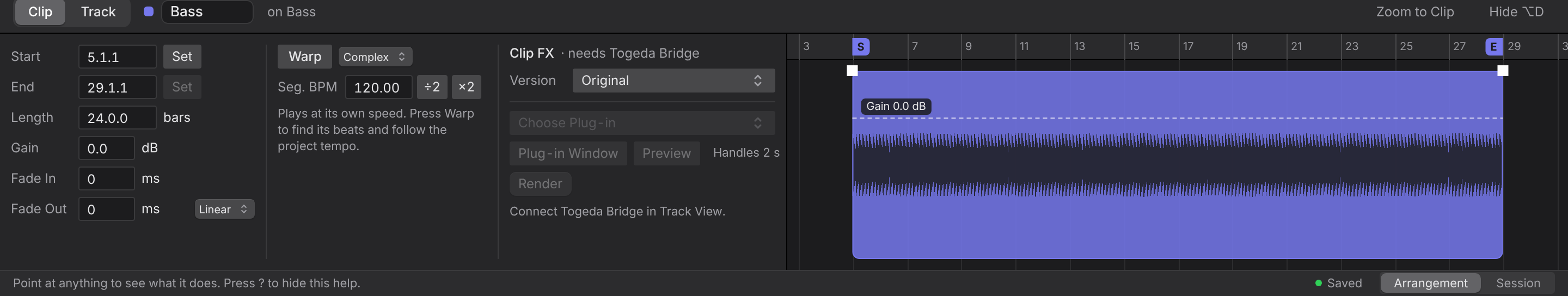The image size is (1568, 296).
Task: Click bar 17 on the timeline ruler
Action: [1188, 46]
